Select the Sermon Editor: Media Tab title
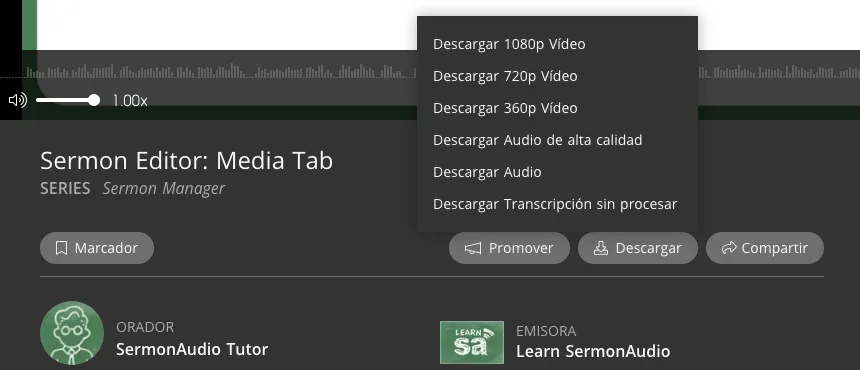This screenshot has width=860, height=370. coord(186,161)
